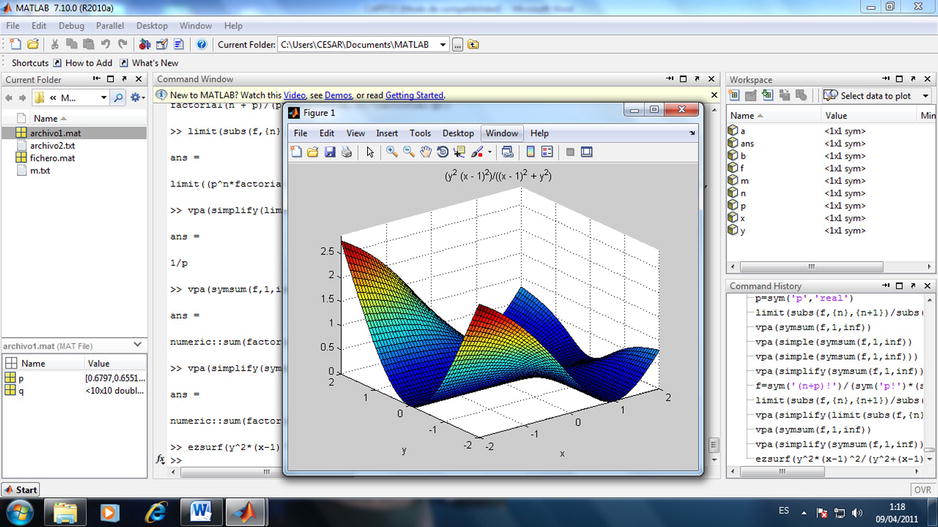Click the Start button at bottom left

pyautogui.click(x=20, y=489)
